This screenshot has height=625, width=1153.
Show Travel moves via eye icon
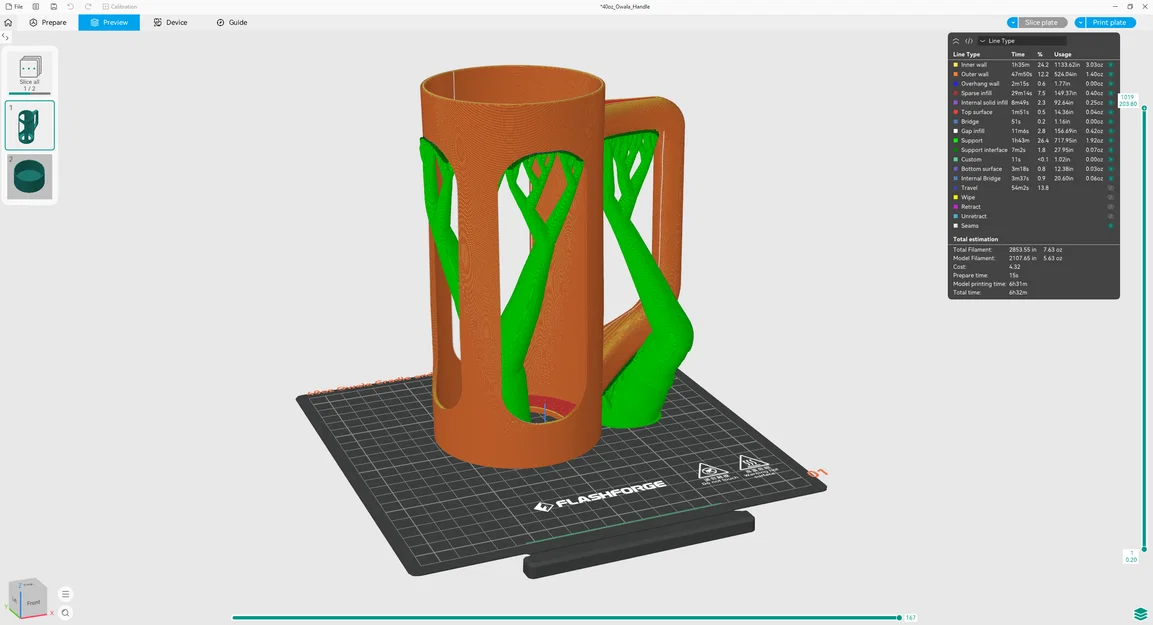1111,188
